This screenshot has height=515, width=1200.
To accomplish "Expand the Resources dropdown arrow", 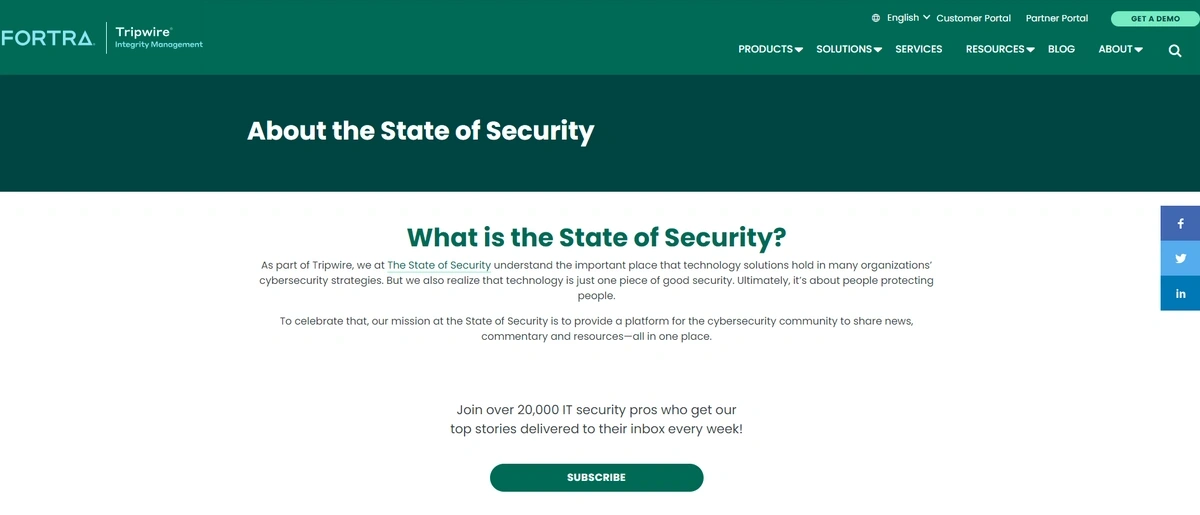I will point(1030,50).
